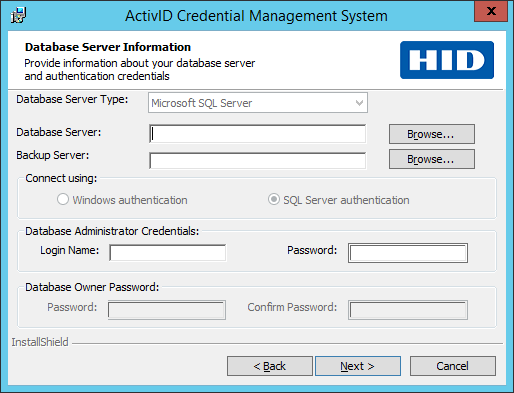Viewport: 514px width, 393px height.
Task: Proceed with the Next button
Action: point(358,366)
